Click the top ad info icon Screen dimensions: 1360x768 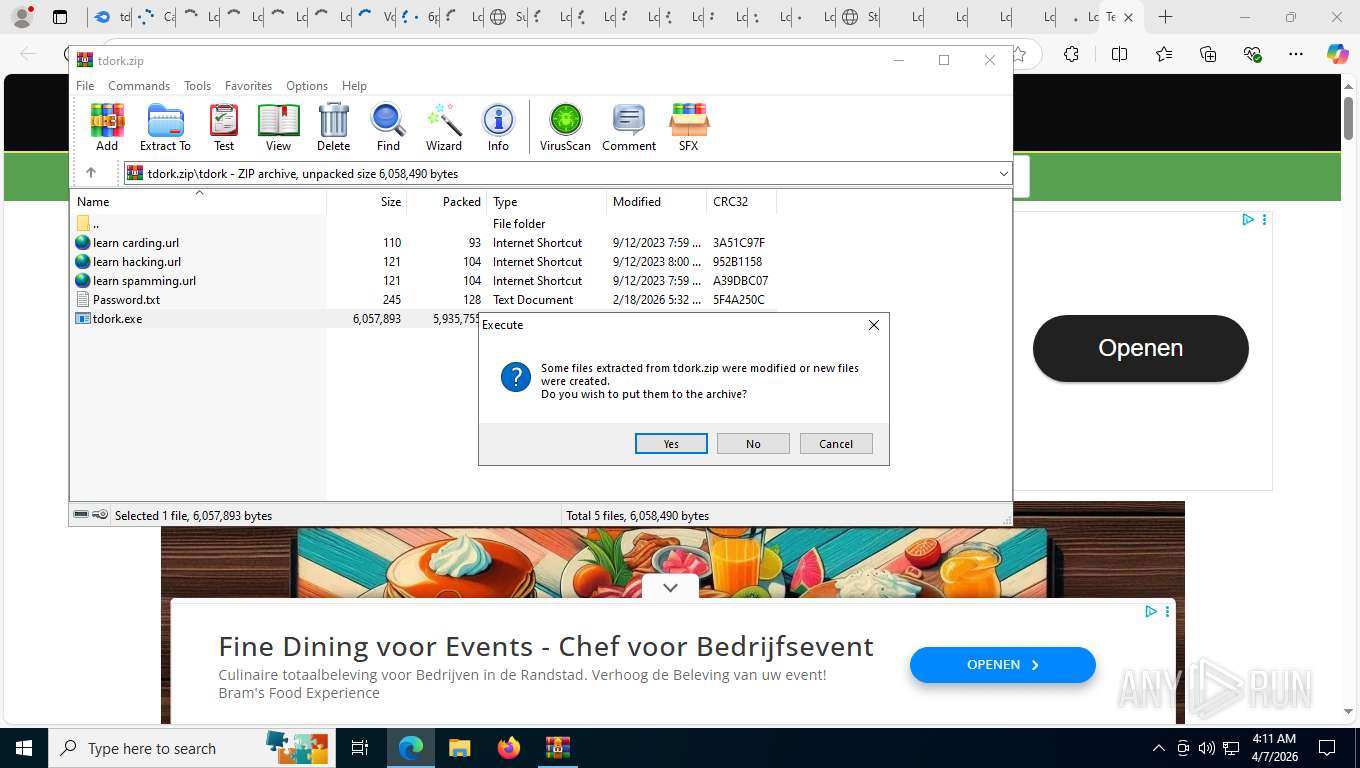click(x=1248, y=220)
